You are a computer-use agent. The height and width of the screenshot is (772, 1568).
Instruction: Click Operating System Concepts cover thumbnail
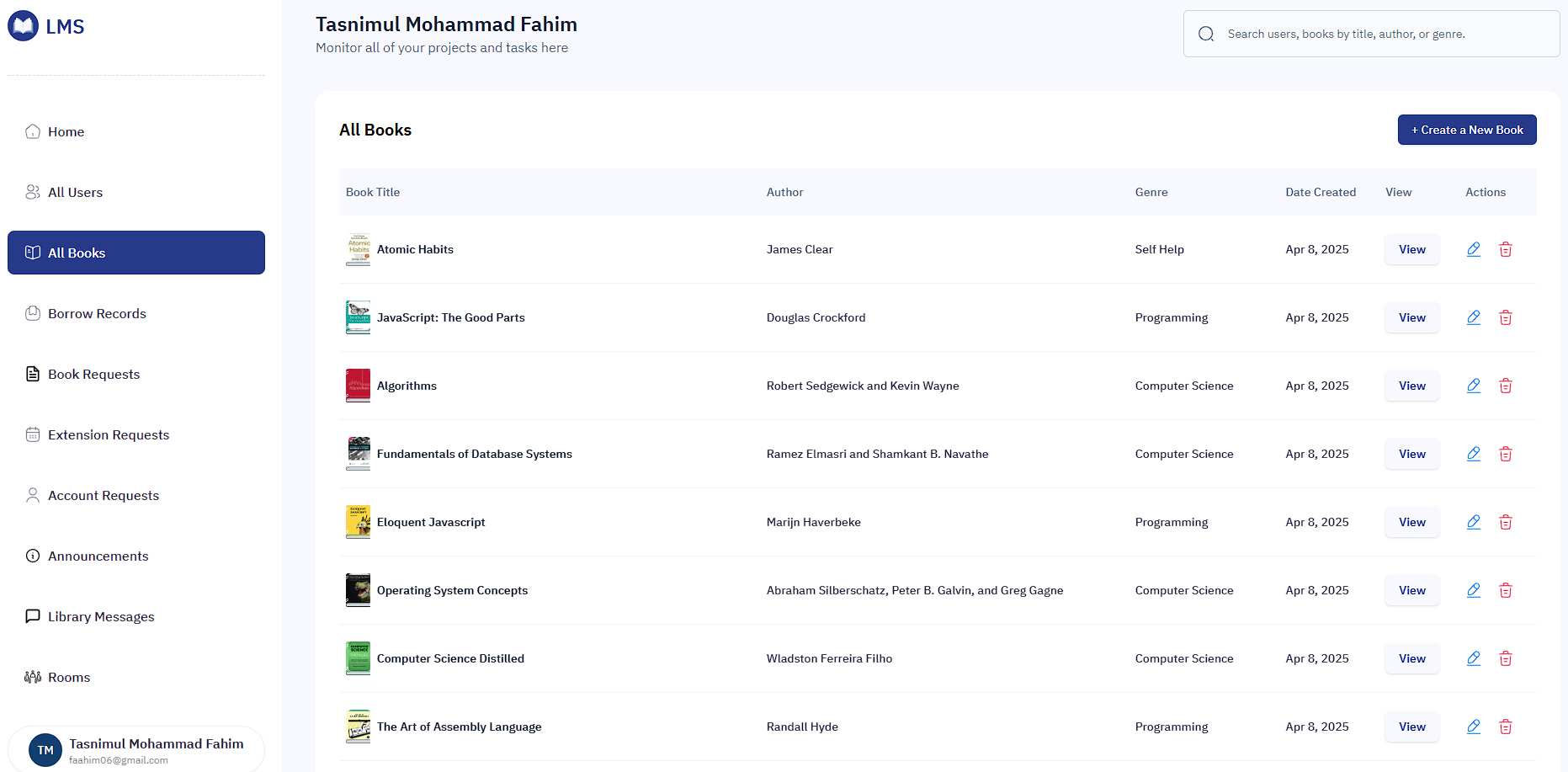point(358,590)
